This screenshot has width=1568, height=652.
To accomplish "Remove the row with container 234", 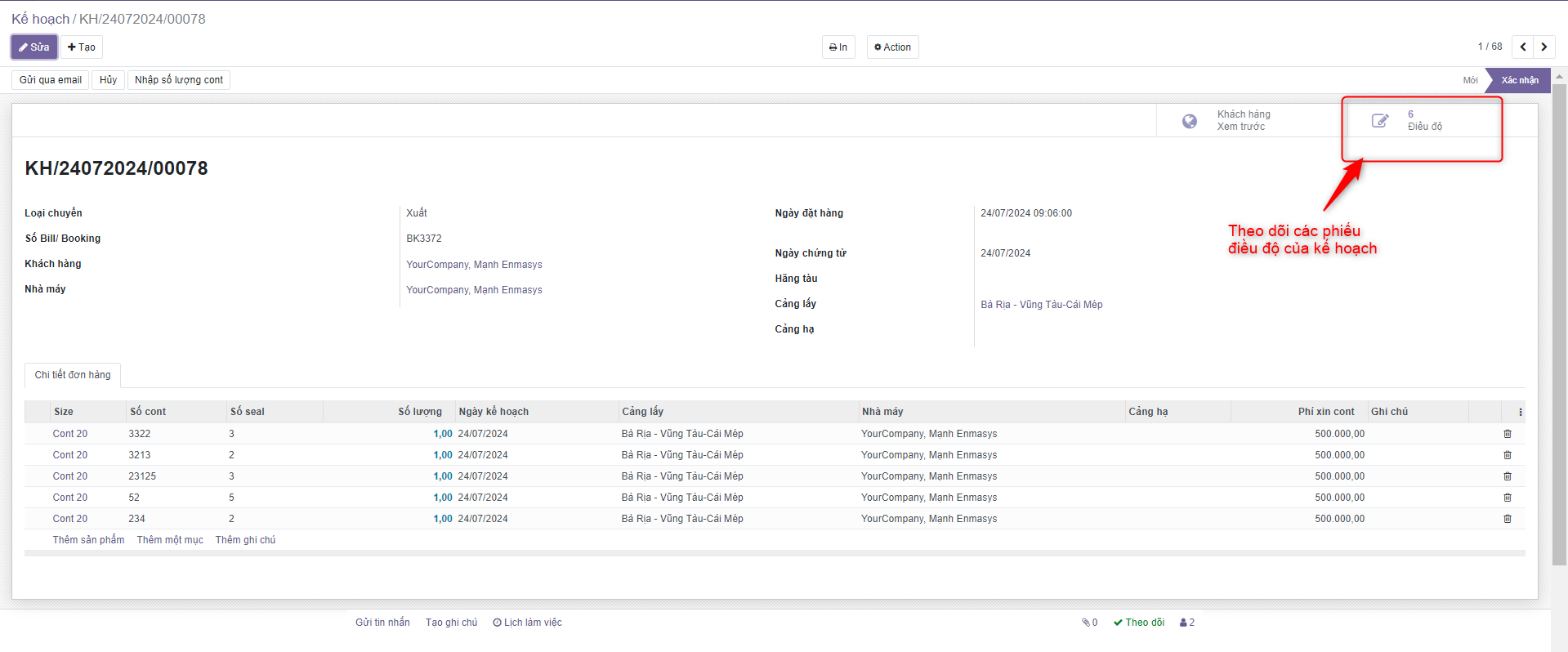I will [x=1508, y=519].
